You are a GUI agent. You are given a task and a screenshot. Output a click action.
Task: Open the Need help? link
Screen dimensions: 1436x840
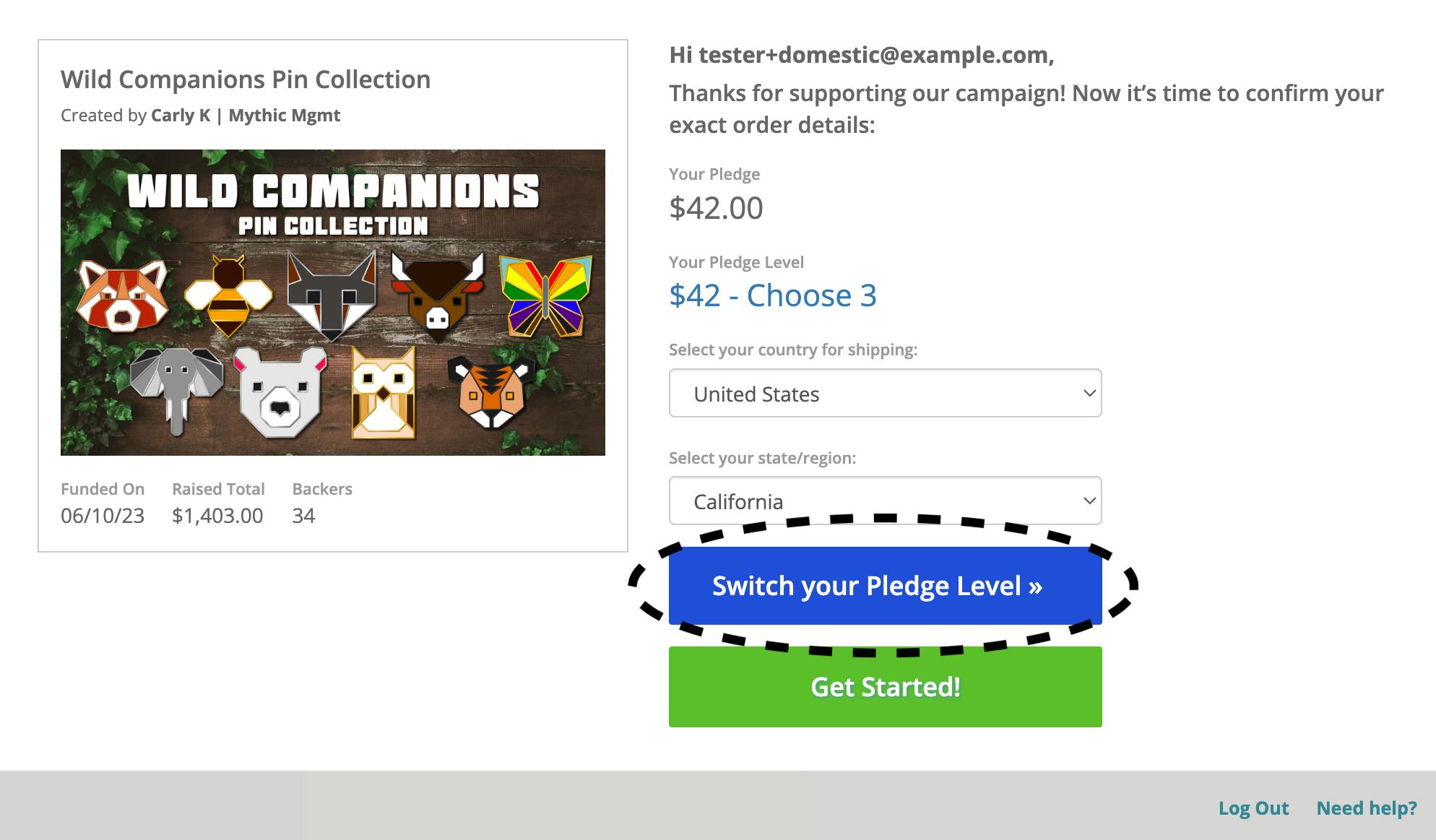(1367, 808)
